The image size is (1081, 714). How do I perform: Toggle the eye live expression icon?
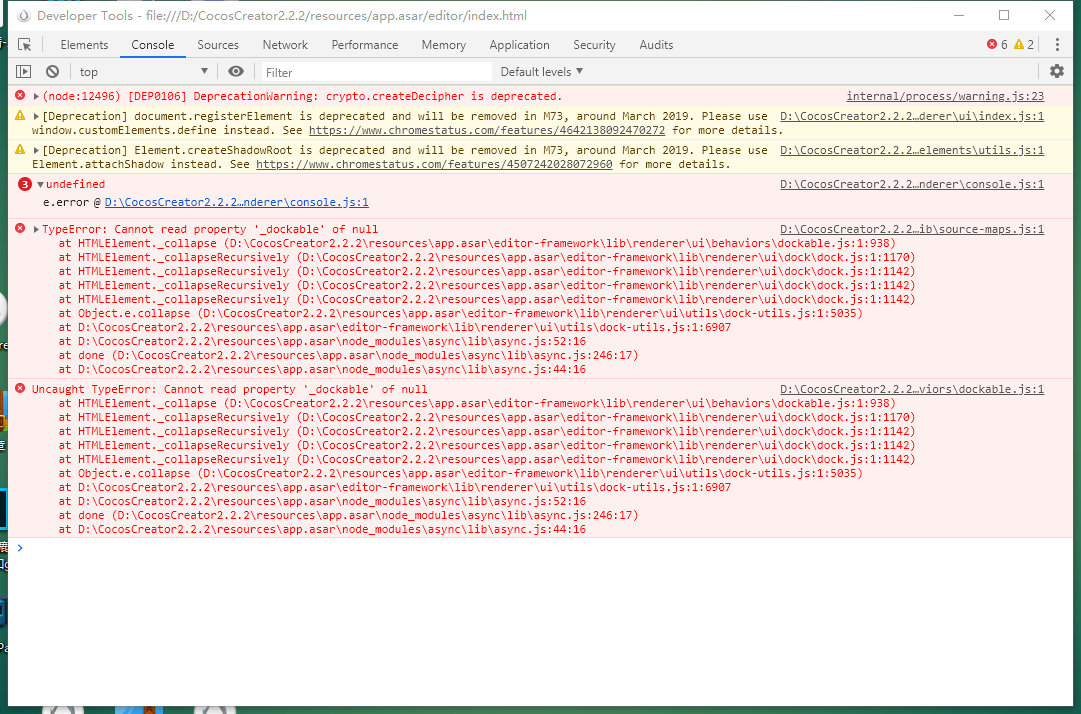[x=236, y=72]
